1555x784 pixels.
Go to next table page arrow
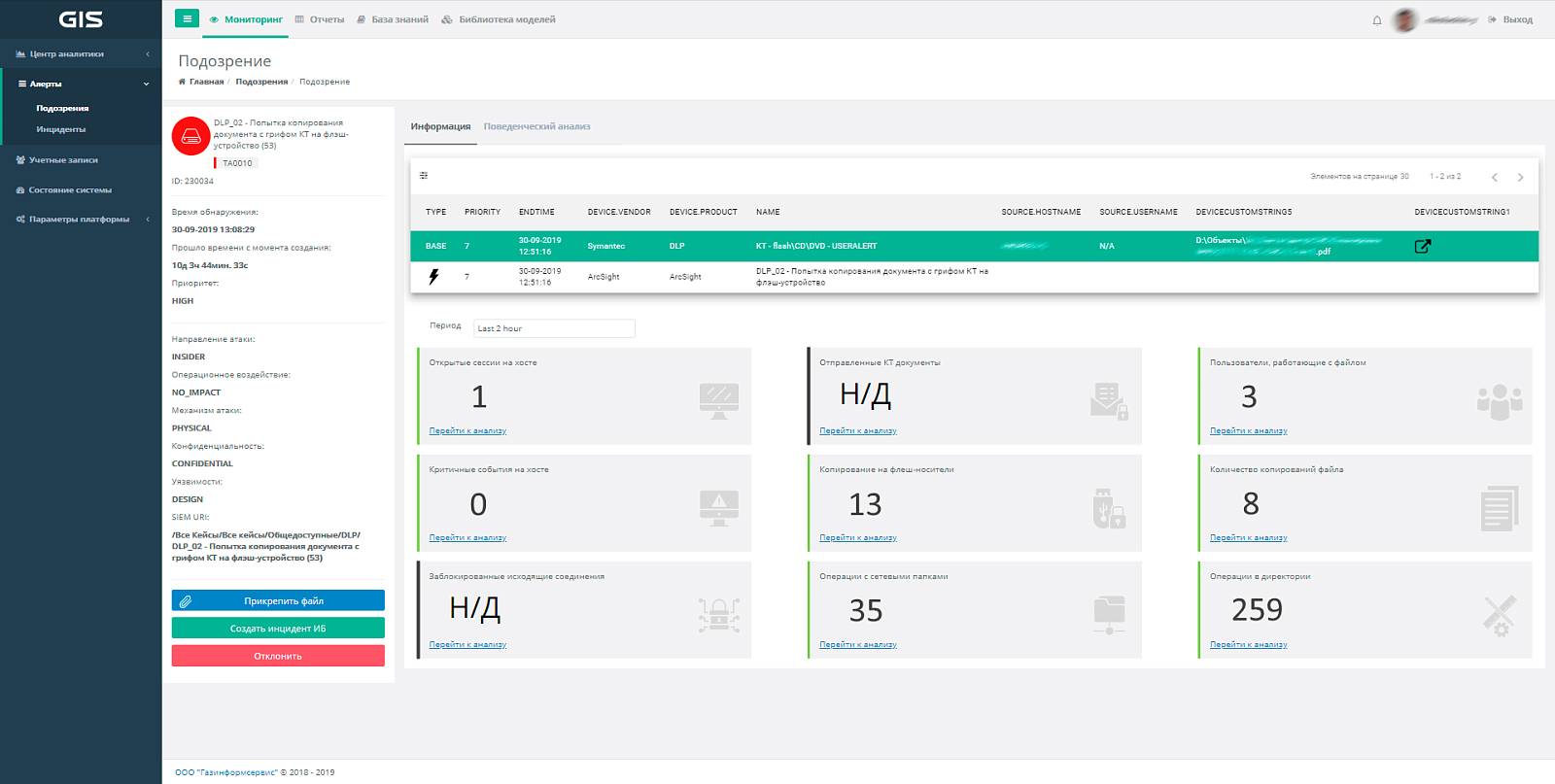click(x=1521, y=177)
